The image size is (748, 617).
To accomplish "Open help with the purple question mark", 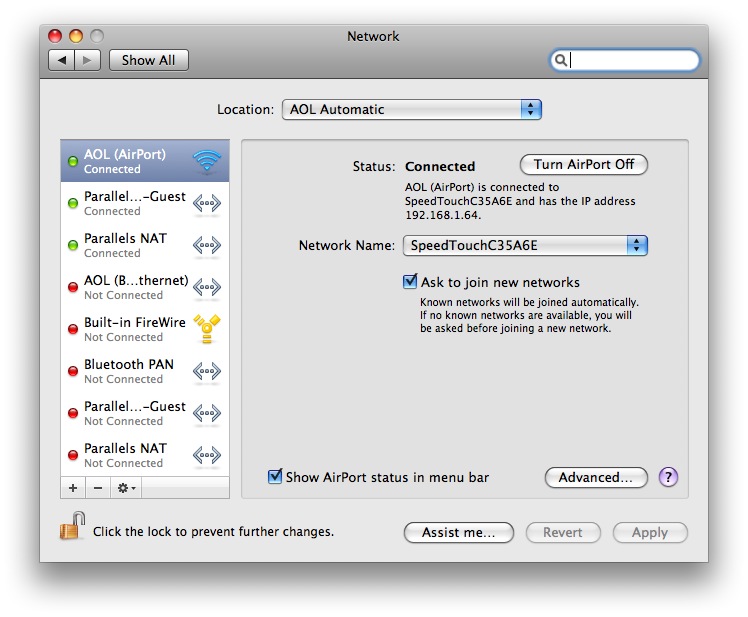I will click(x=668, y=477).
